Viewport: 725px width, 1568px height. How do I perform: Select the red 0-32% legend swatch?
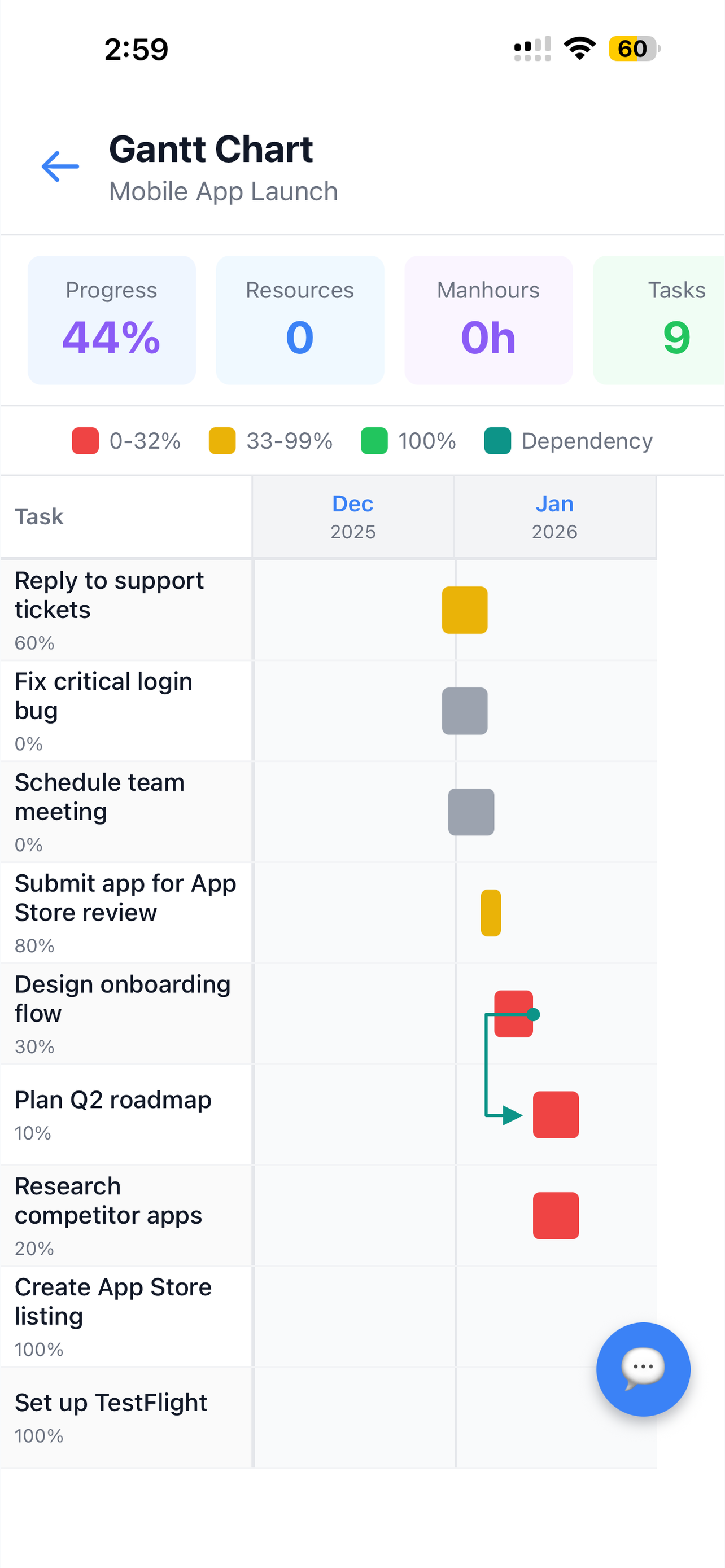pyautogui.click(x=85, y=441)
